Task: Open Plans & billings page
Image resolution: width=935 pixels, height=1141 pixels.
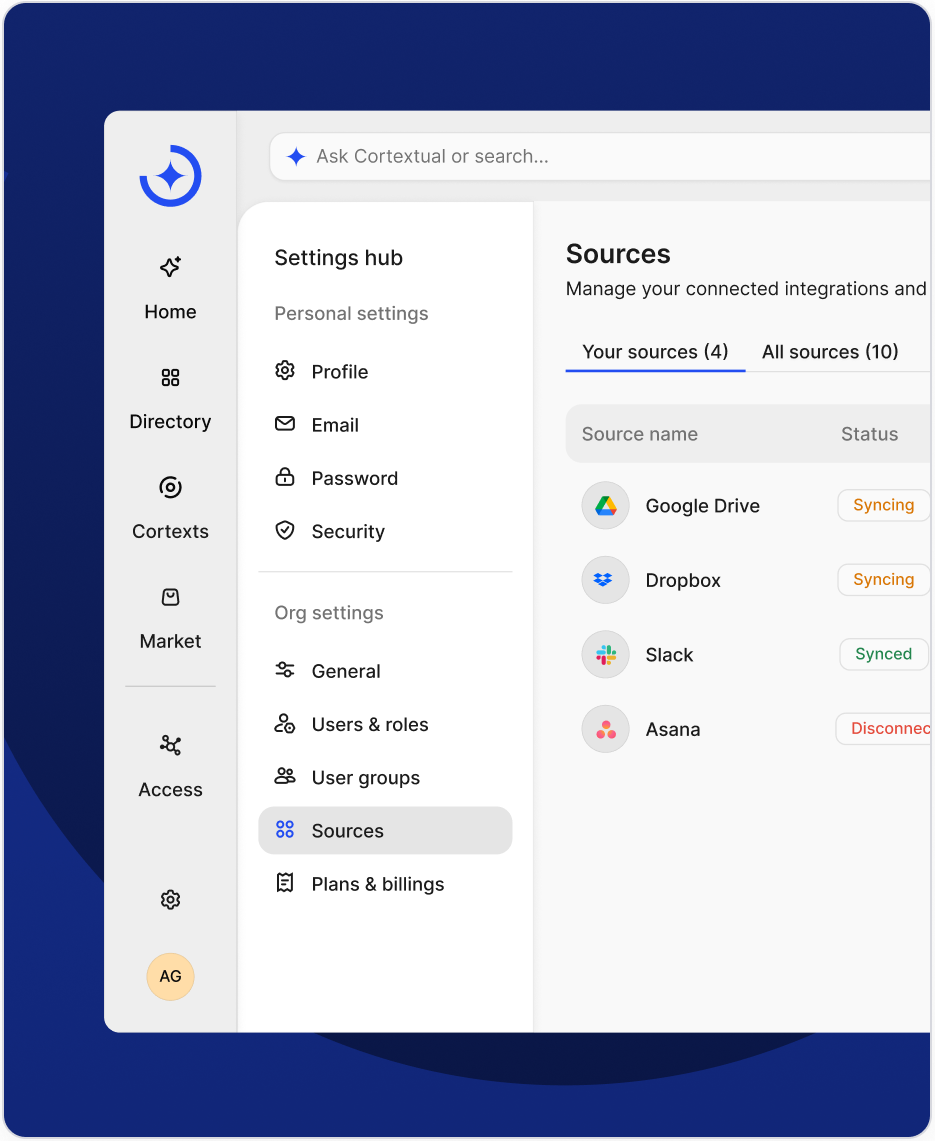Action: 377,884
